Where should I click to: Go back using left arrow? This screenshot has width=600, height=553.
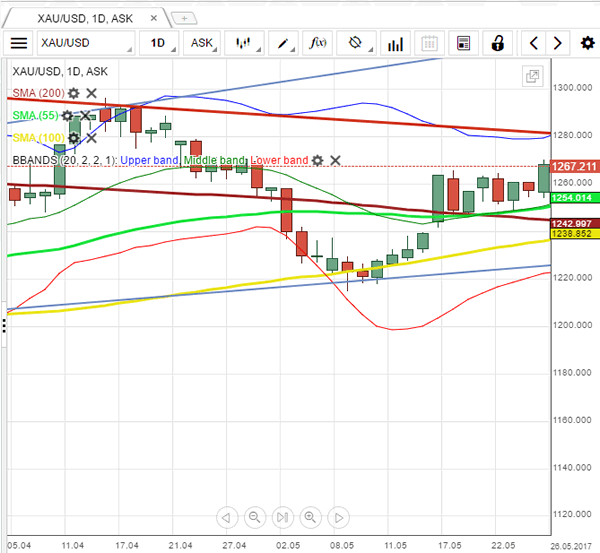tap(535, 43)
